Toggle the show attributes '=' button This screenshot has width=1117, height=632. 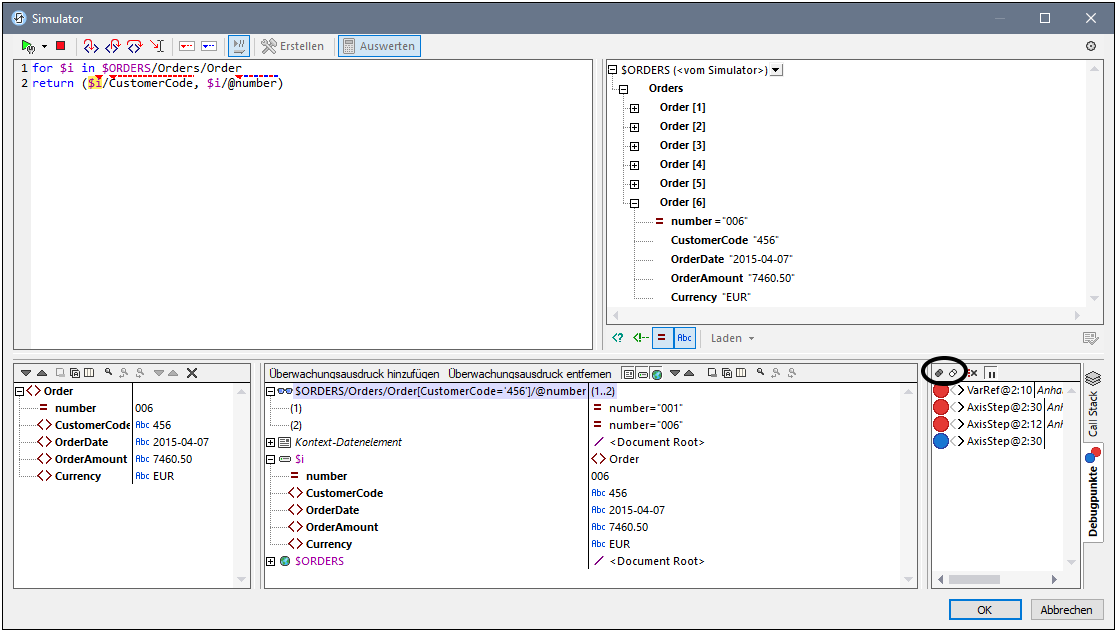662,338
